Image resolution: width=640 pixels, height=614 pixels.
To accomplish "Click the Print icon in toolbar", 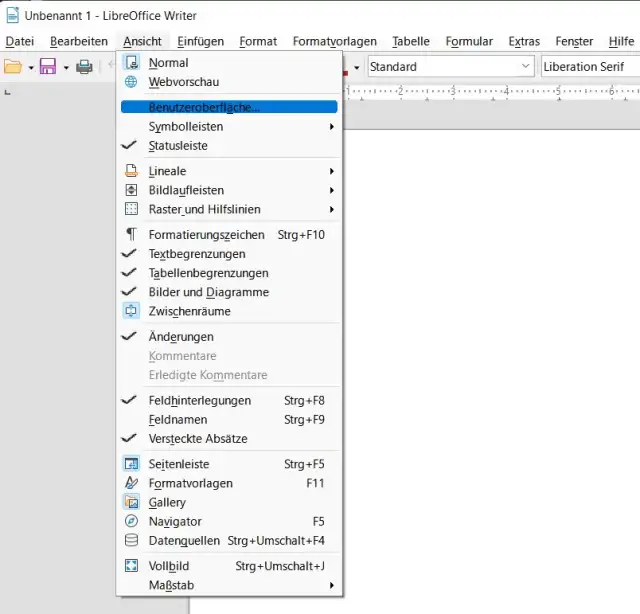I will pyautogui.click(x=85, y=67).
